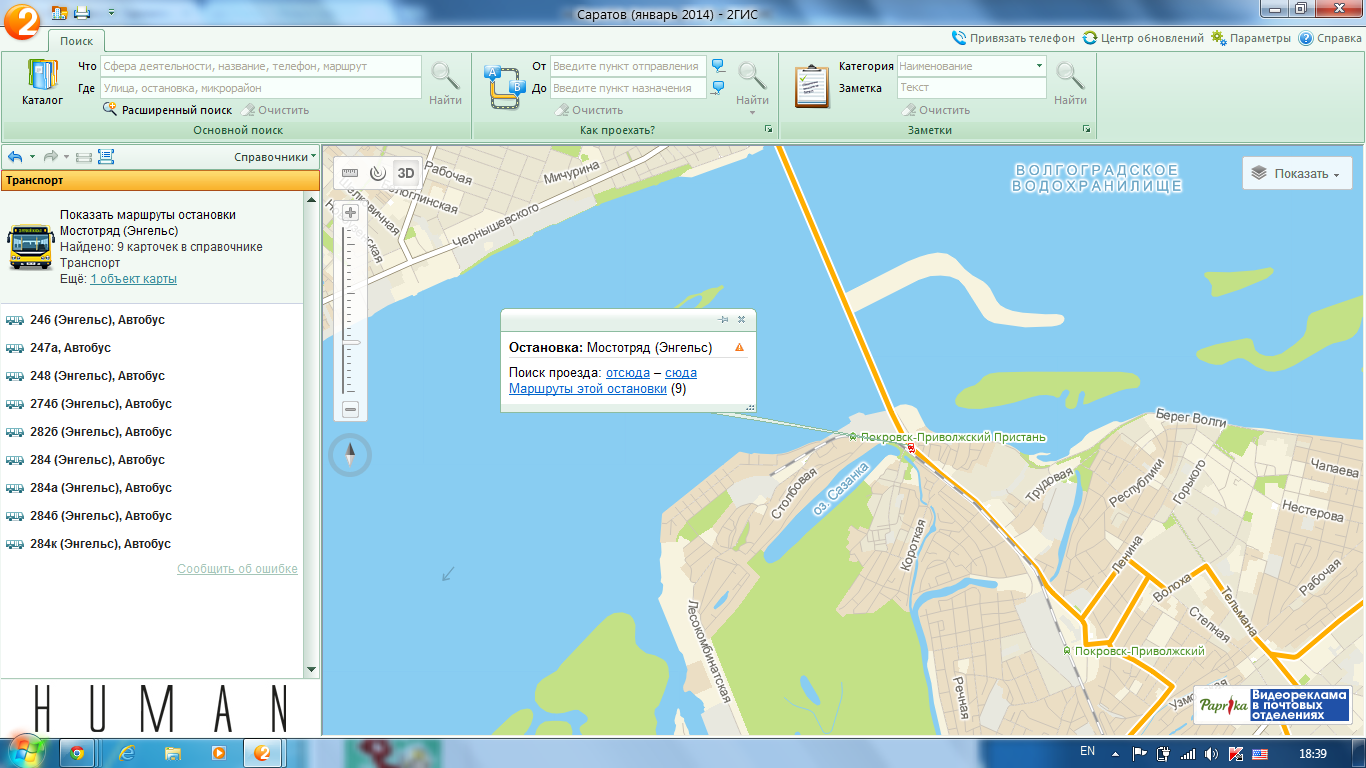Select the radius search tool on map

(x=377, y=172)
